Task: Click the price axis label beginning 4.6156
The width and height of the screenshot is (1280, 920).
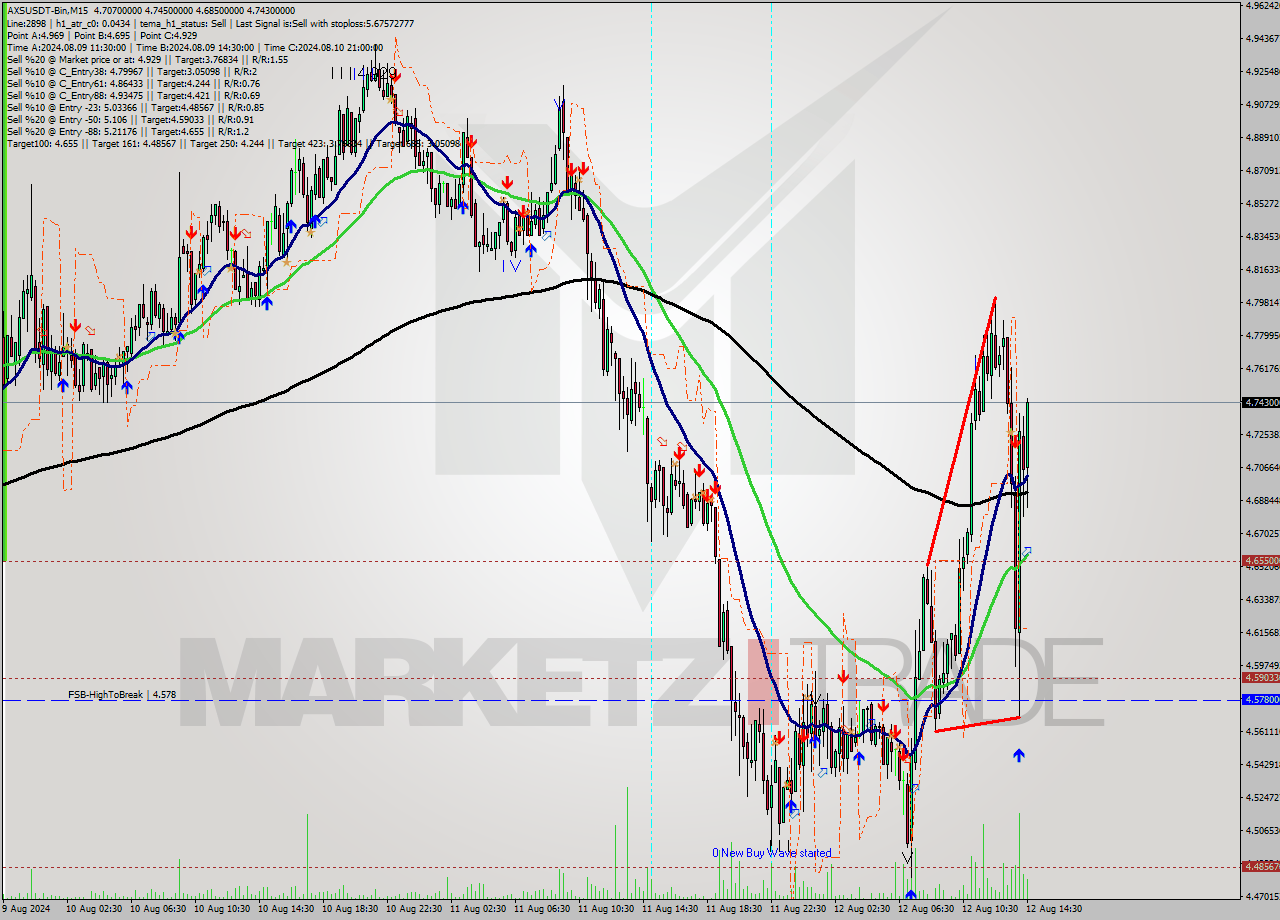Action: (x=1262, y=632)
